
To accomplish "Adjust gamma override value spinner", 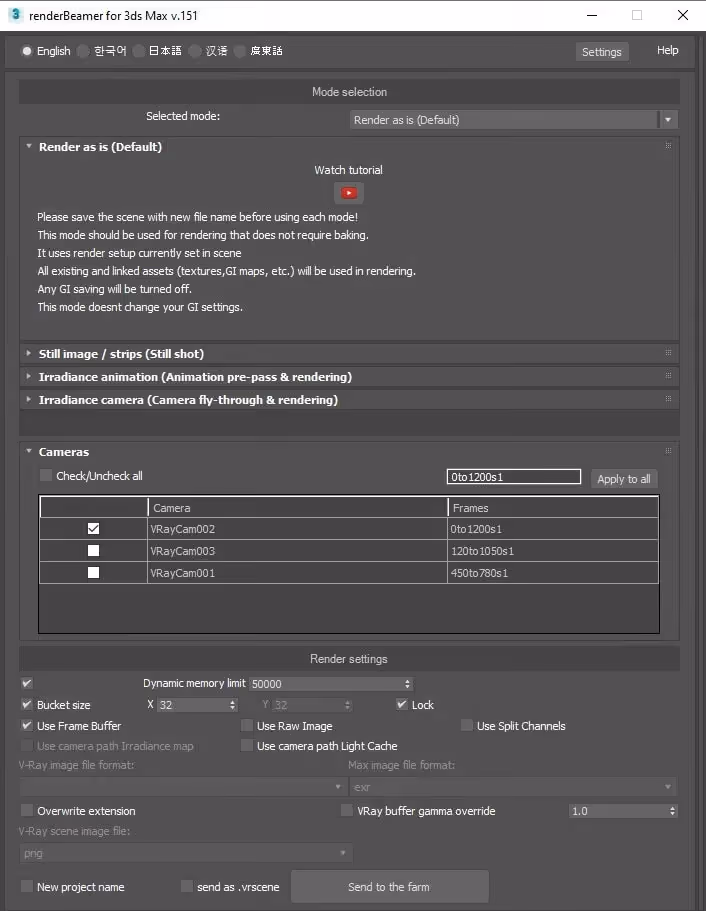I will pyautogui.click(x=672, y=810).
